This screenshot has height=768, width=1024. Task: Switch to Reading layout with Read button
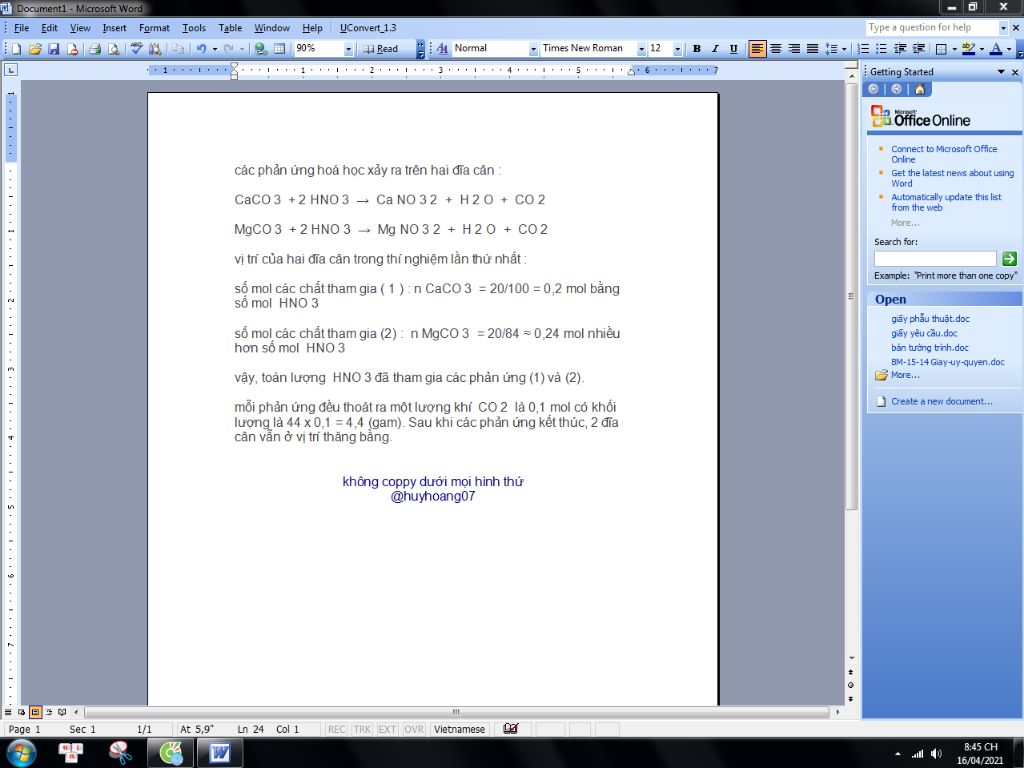click(x=381, y=49)
